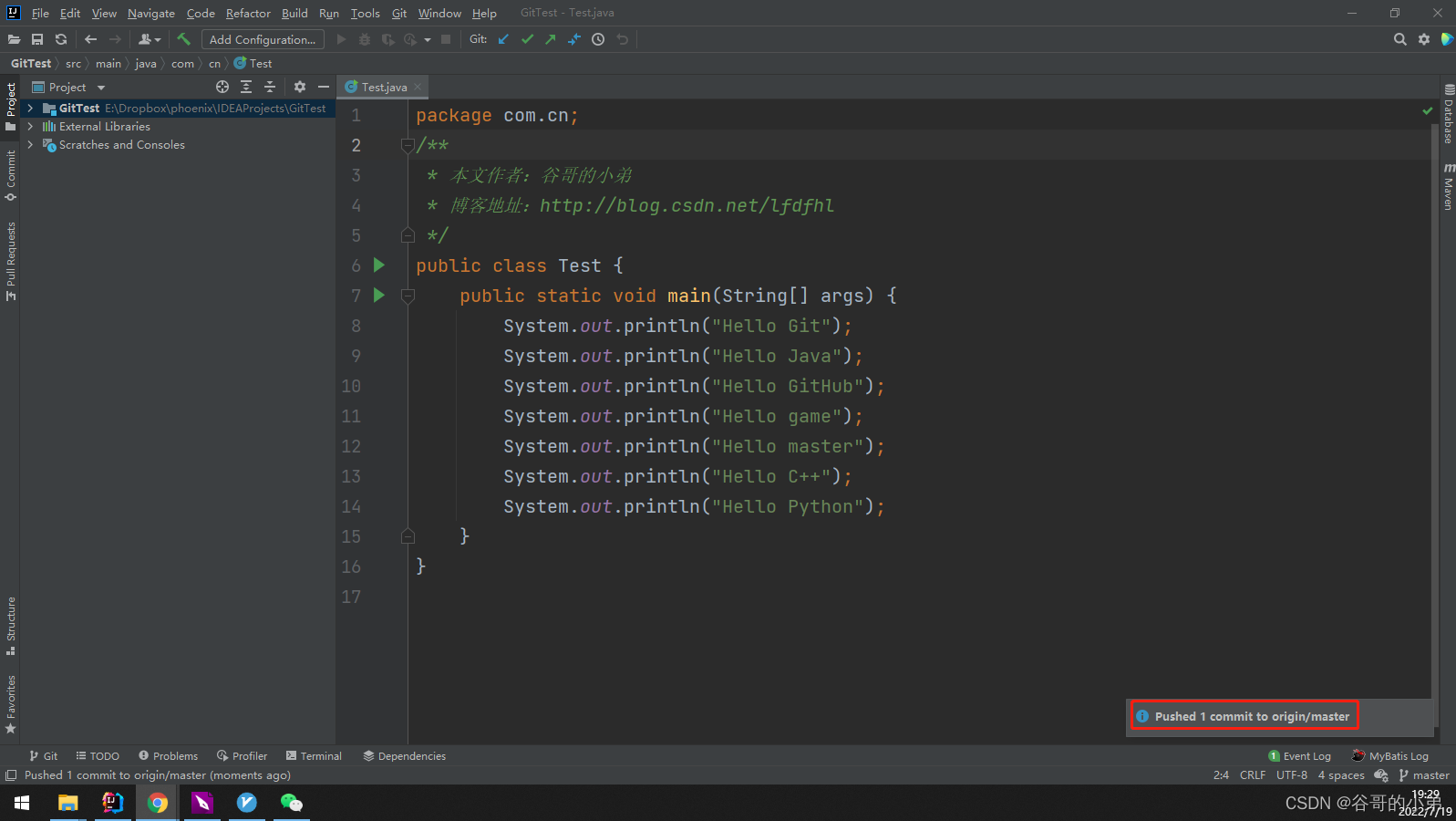Screen dimensions: 1456x821
Task: Click the Build Project hammer icon
Action: 183,39
